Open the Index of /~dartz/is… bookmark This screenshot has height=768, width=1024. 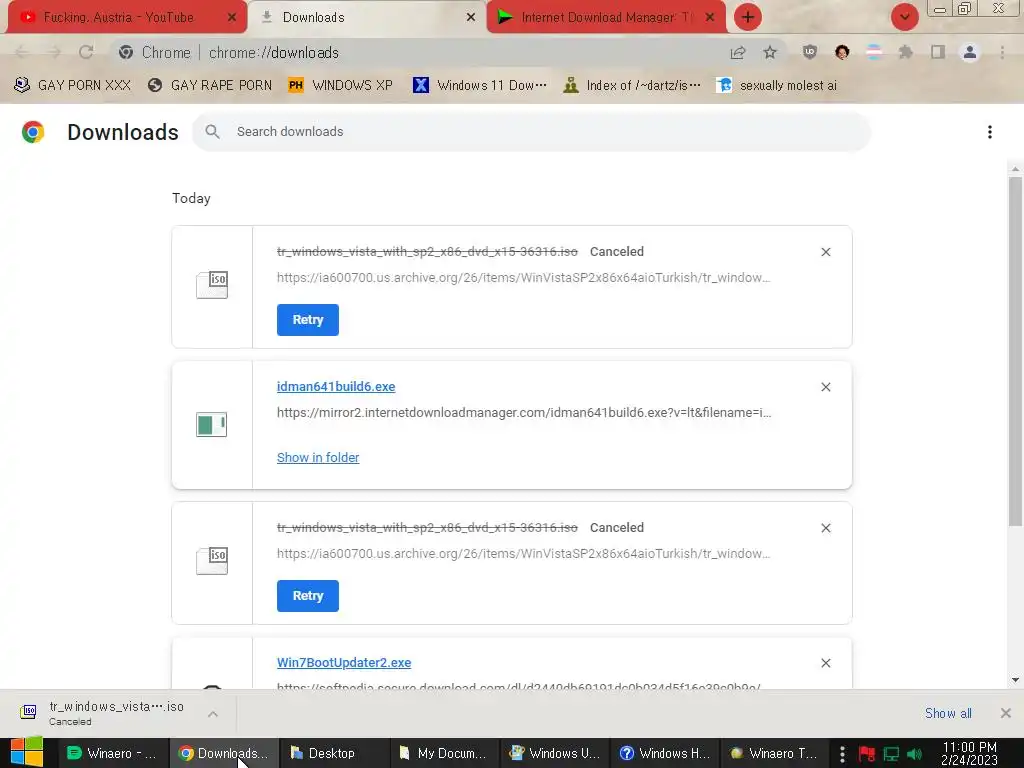click(x=632, y=86)
